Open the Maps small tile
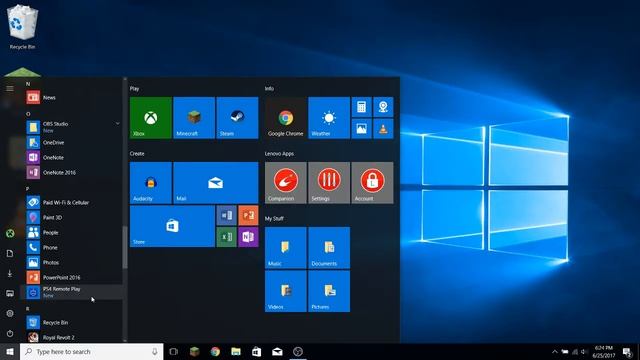This screenshot has width=640, height=360. point(383,107)
